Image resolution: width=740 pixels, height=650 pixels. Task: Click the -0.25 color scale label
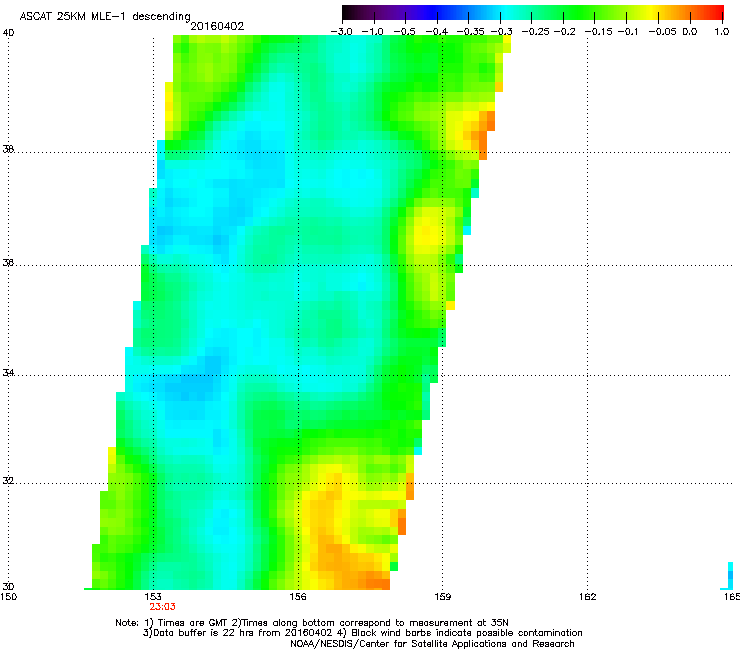pyautogui.click(x=535, y=32)
